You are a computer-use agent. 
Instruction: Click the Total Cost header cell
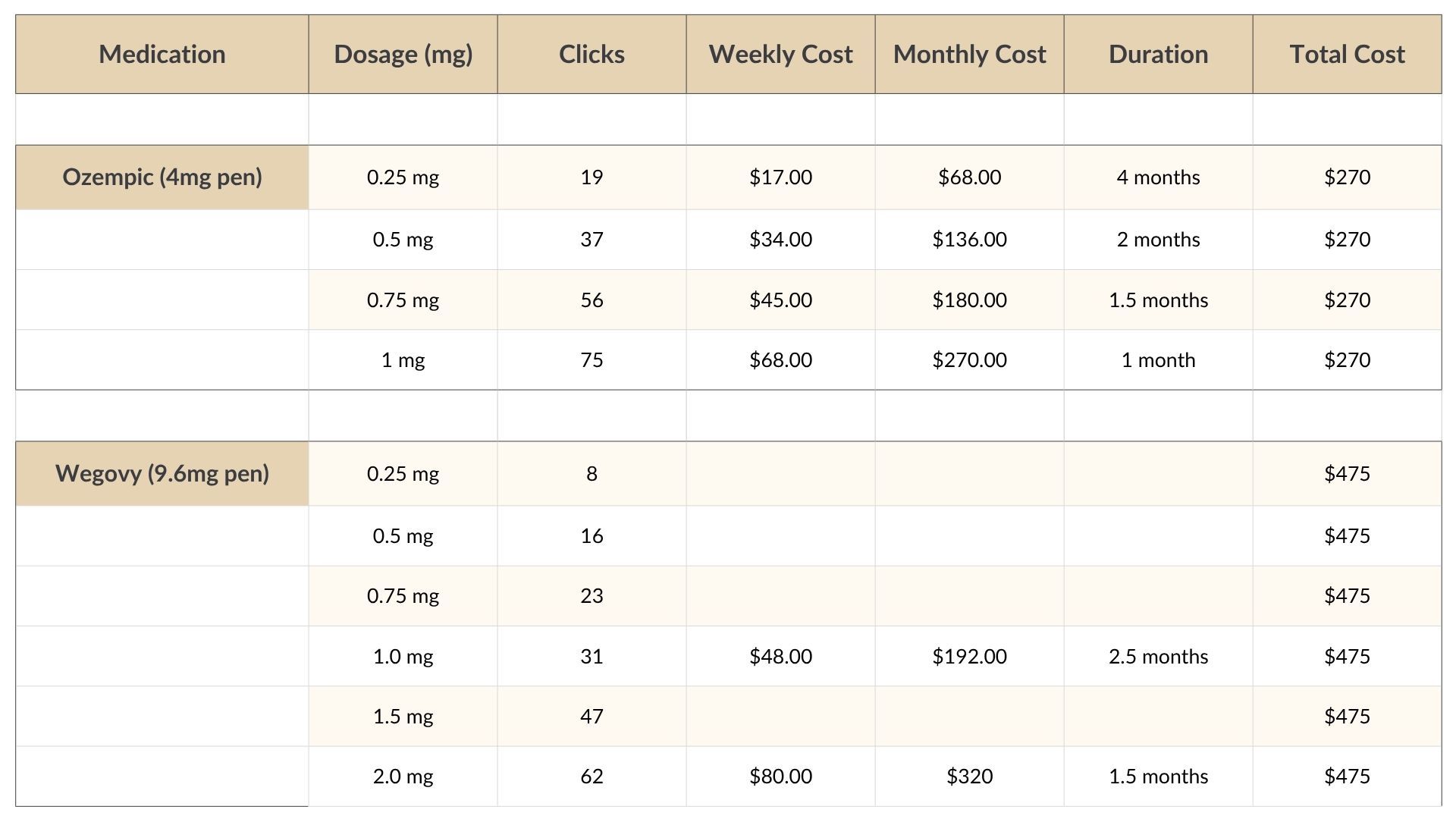click(1347, 54)
